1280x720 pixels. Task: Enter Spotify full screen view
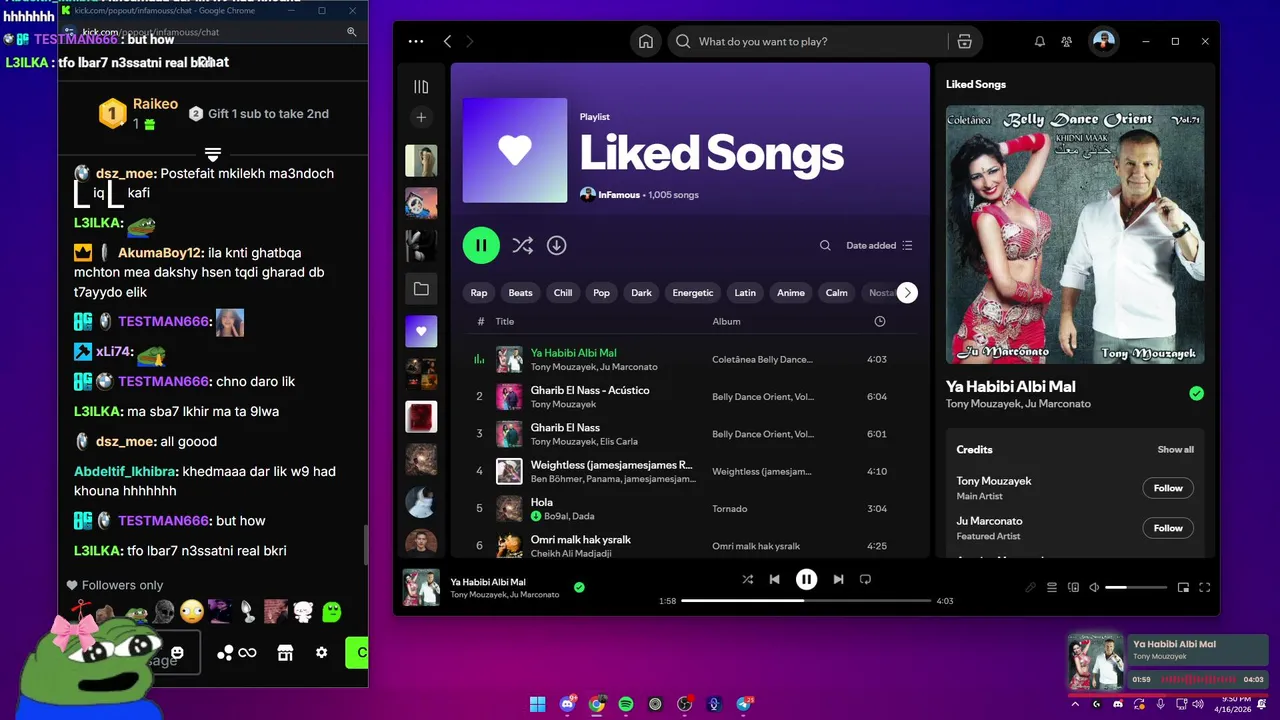(x=1205, y=588)
